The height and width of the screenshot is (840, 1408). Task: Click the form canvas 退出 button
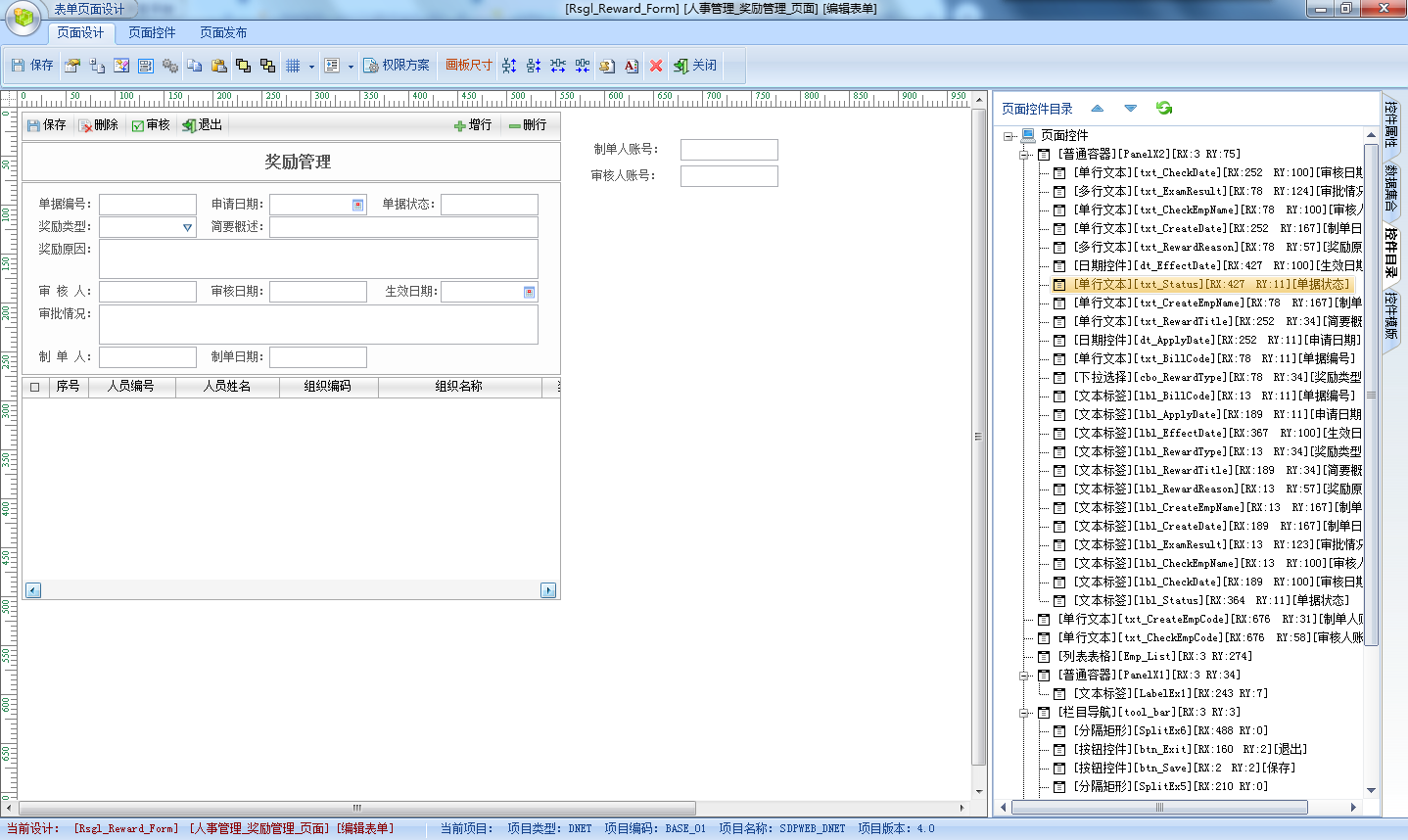pyautogui.click(x=202, y=125)
